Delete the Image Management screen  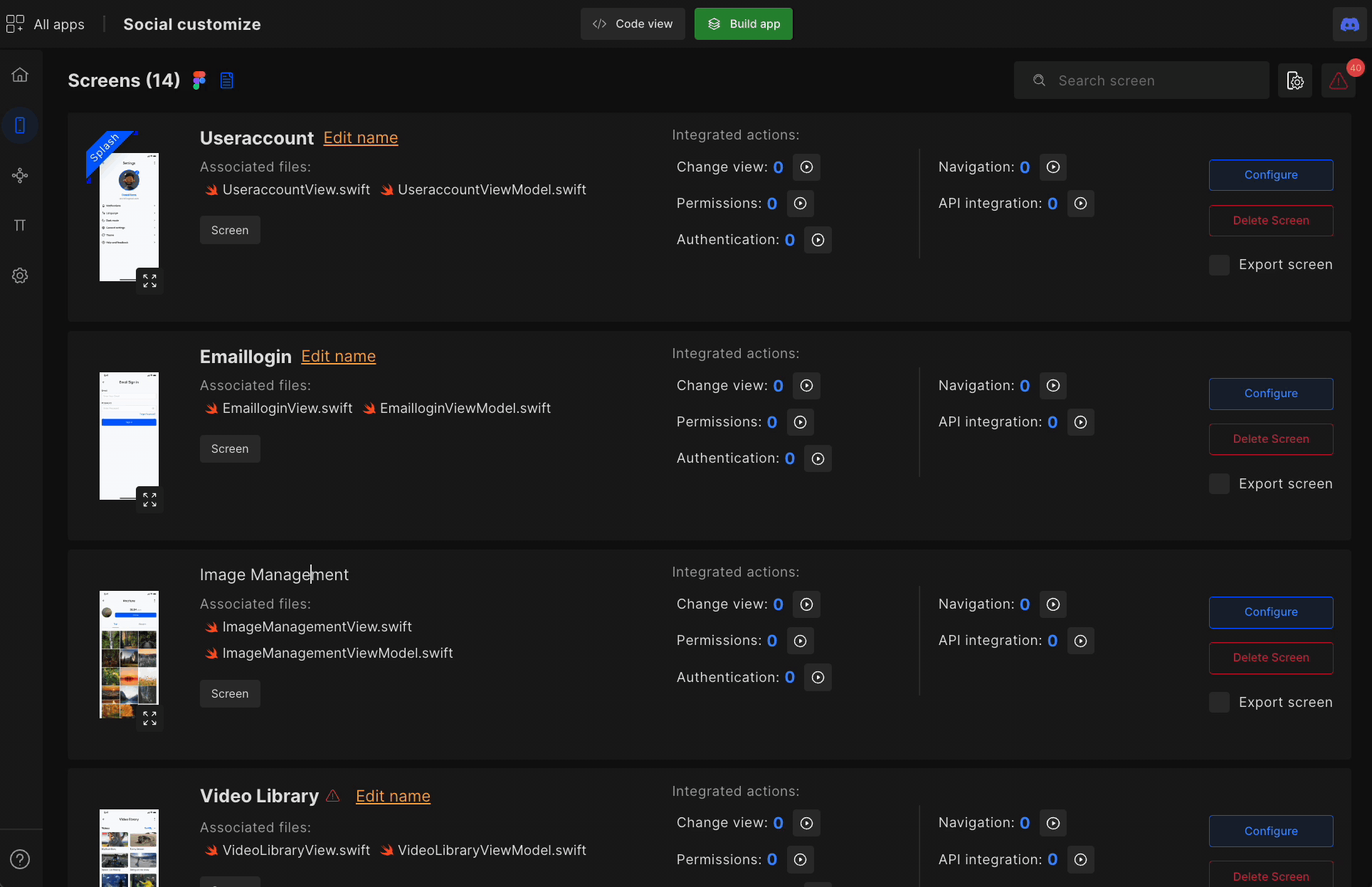point(1271,658)
